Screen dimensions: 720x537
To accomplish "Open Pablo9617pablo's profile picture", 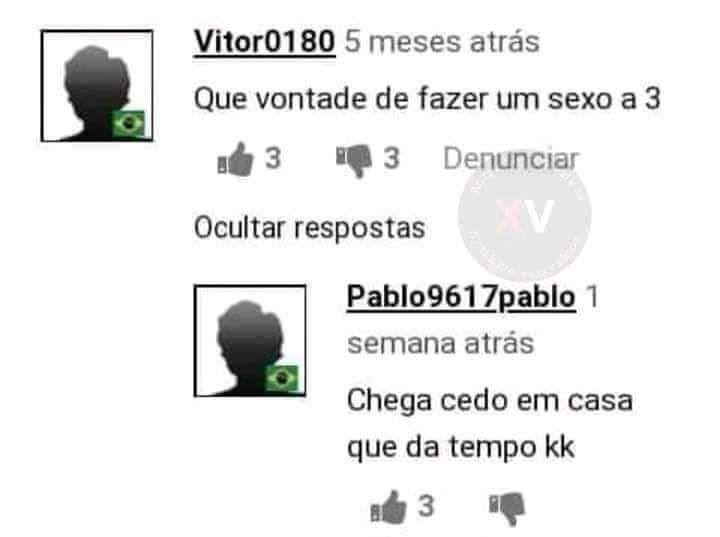I will (250, 341).
